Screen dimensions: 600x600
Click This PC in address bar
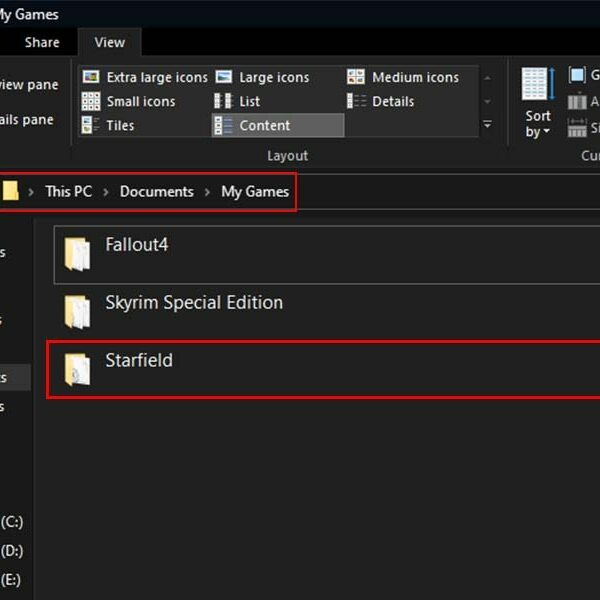tap(68, 191)
